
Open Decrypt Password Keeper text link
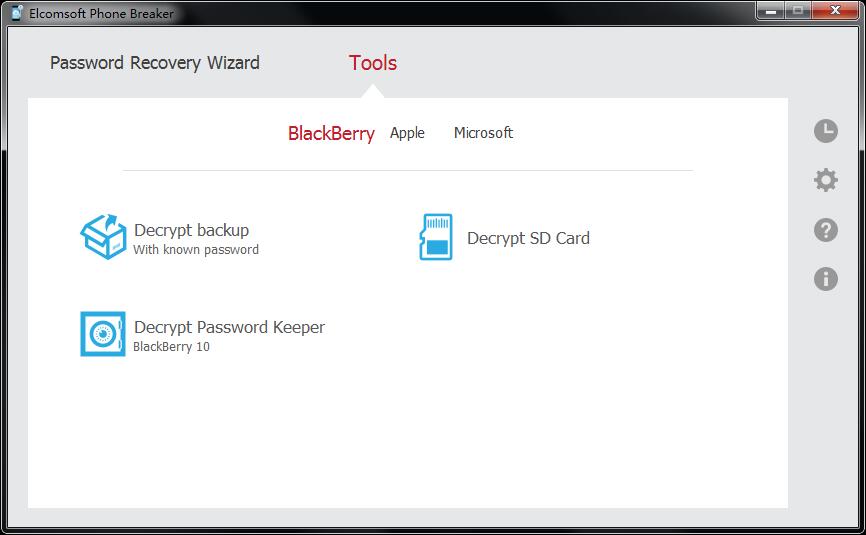pos(229,327)
